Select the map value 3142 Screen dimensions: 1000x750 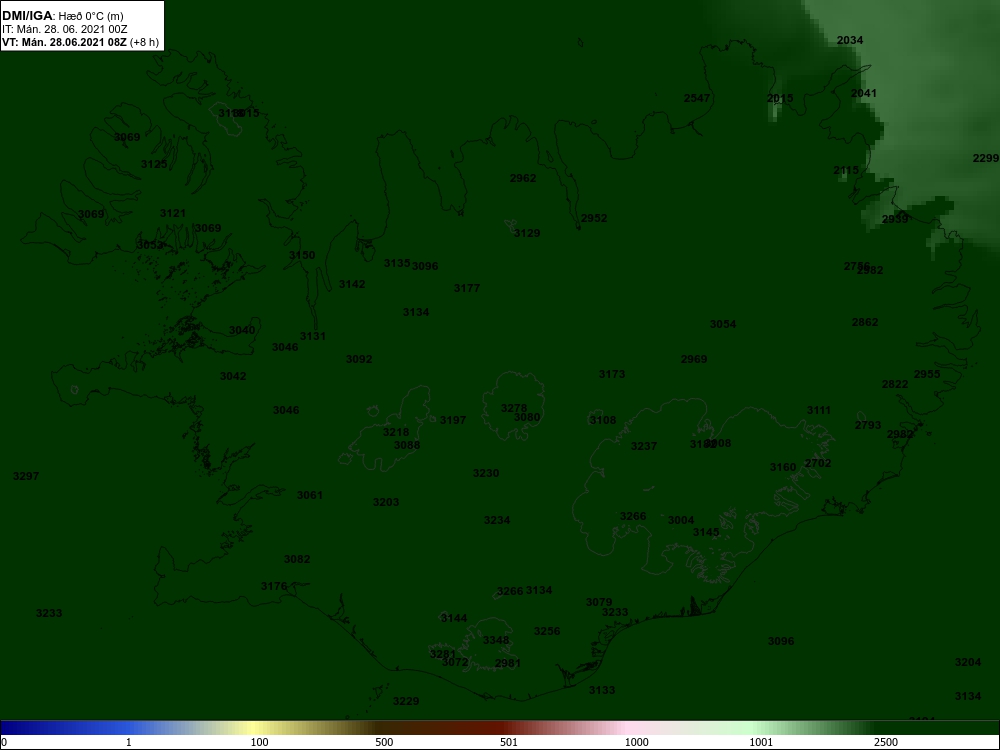[352, 284]
